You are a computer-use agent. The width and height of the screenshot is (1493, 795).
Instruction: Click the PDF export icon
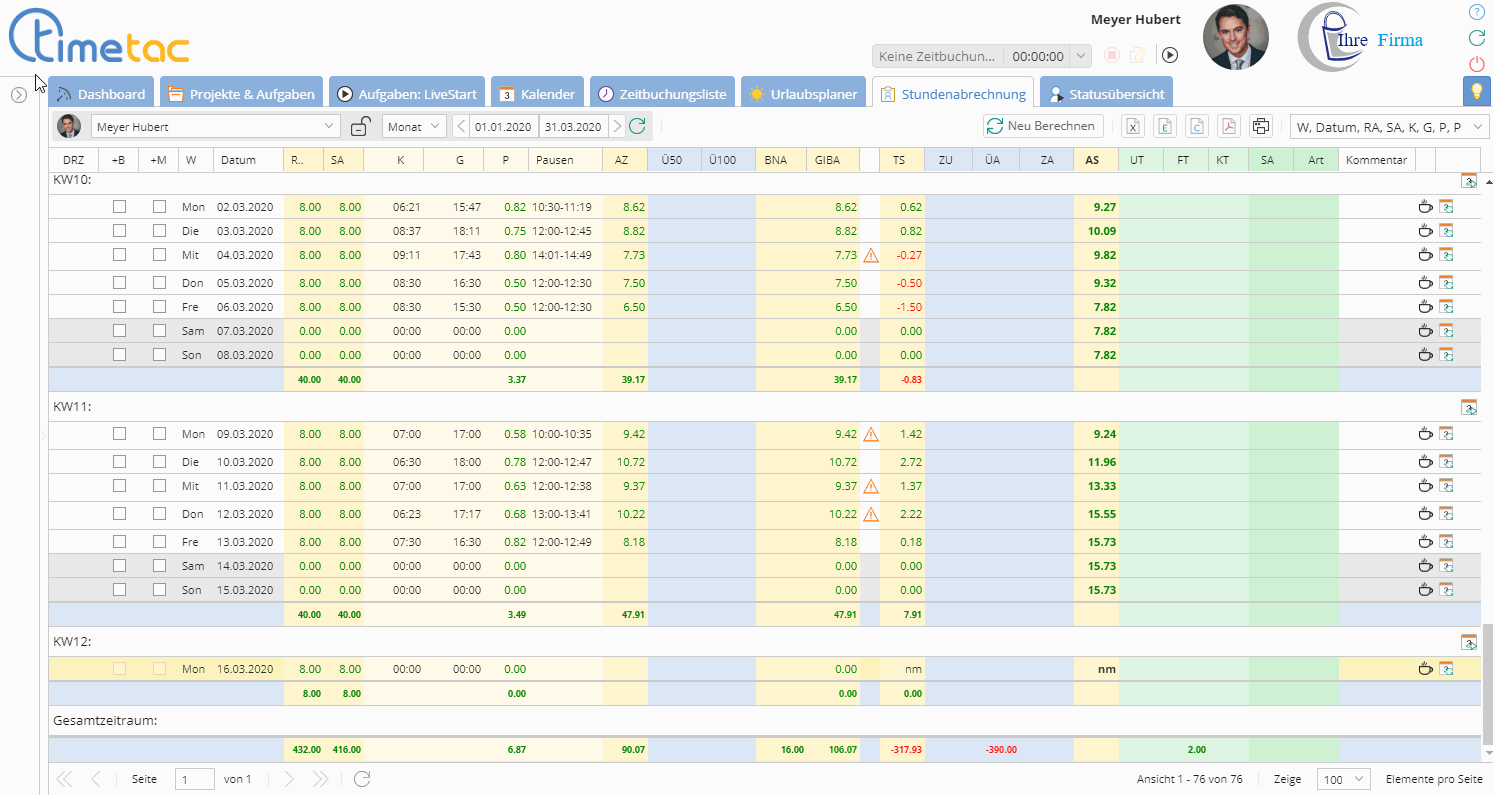[x=1228, y=126]
